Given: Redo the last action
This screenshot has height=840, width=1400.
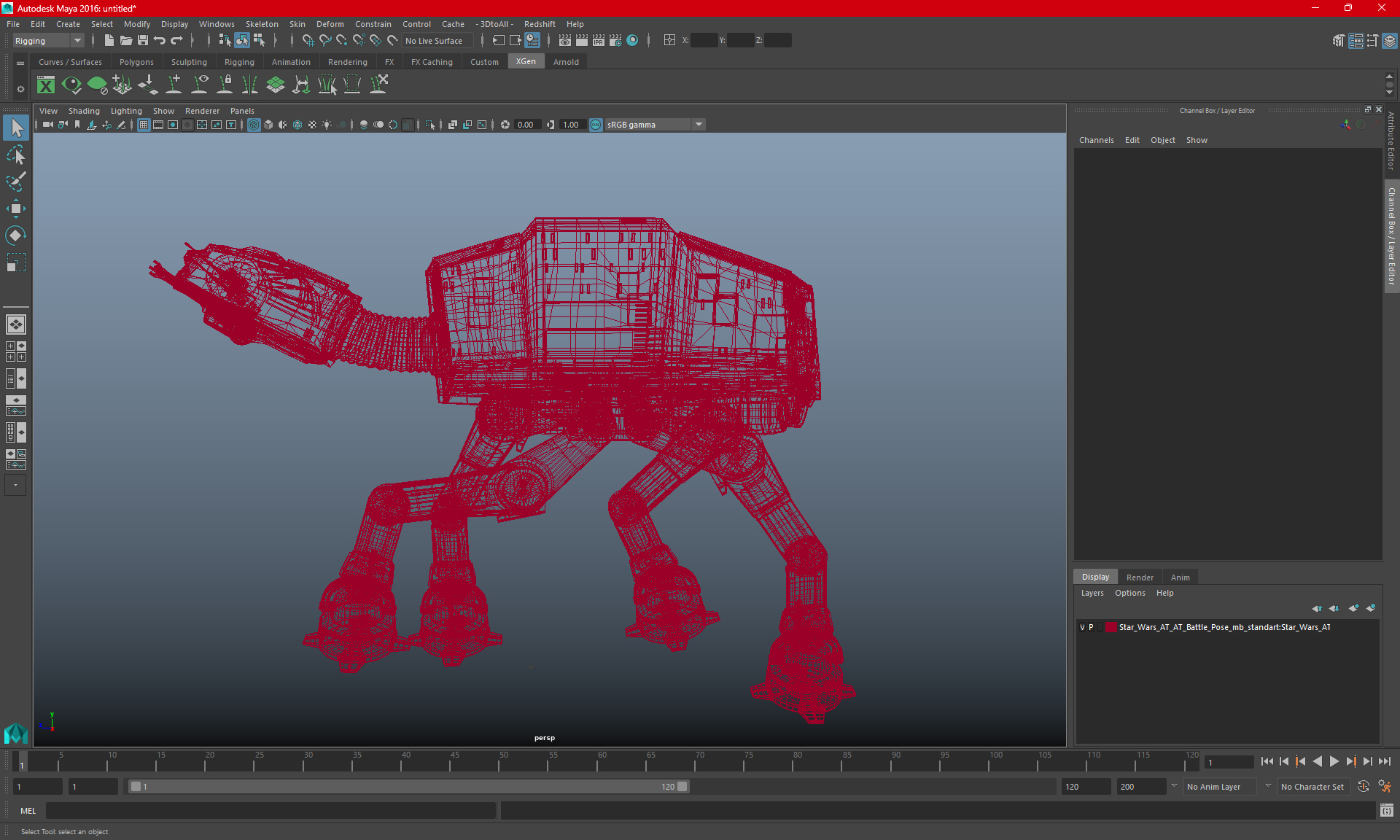Looking at the screenshot, I should click(176, 41).
